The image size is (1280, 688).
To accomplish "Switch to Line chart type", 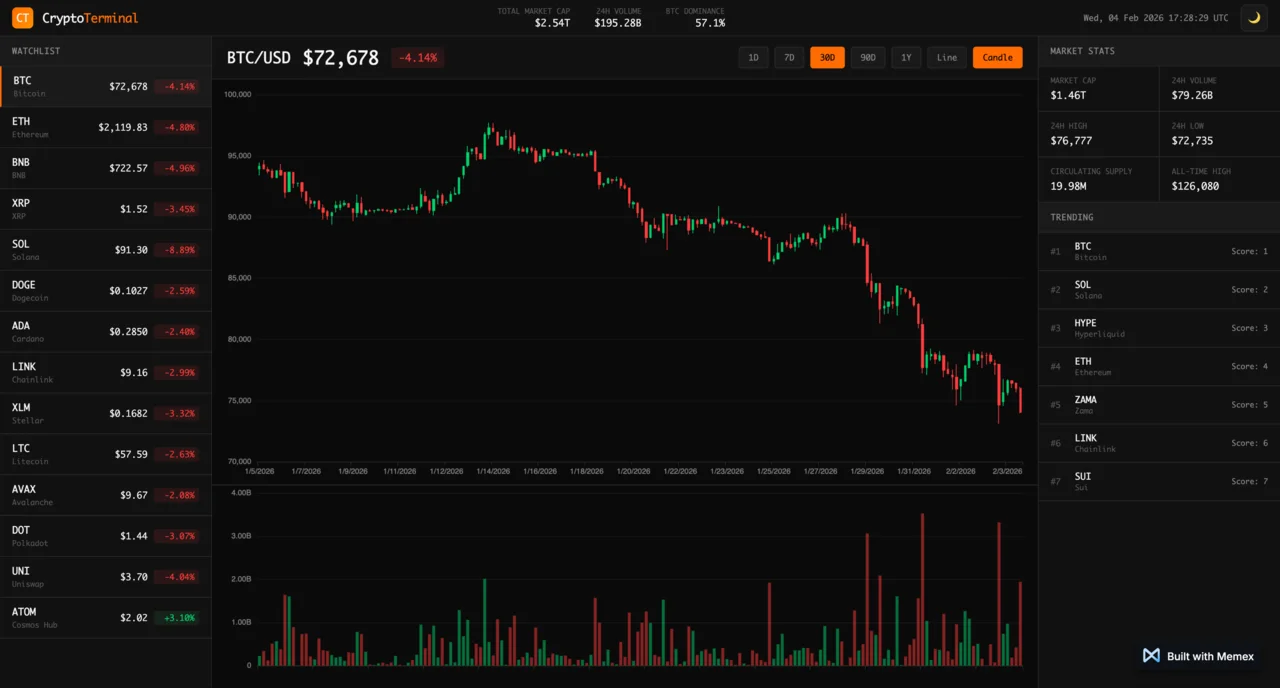I will pyautogui.click(x=946, y=58).
